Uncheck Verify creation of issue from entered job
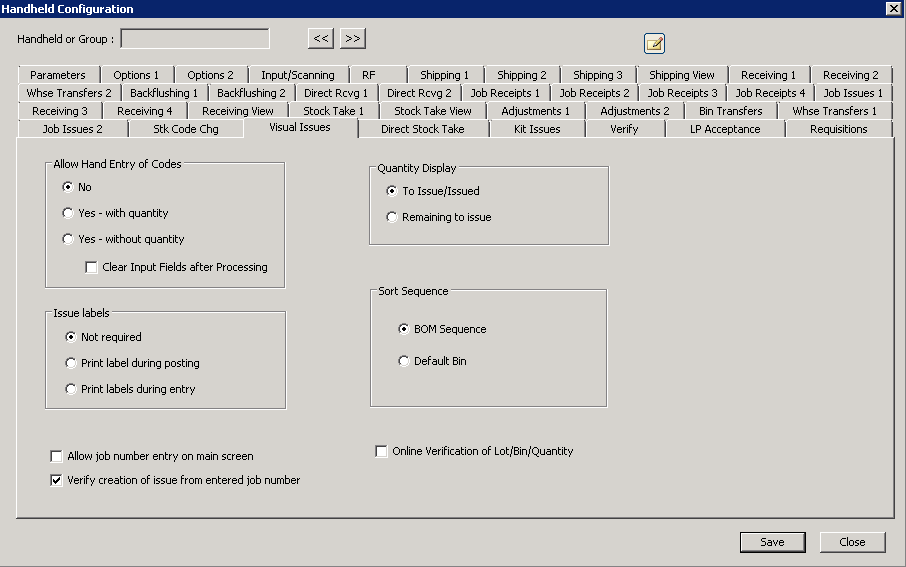The image size is (906, 567). click(56, 480)
